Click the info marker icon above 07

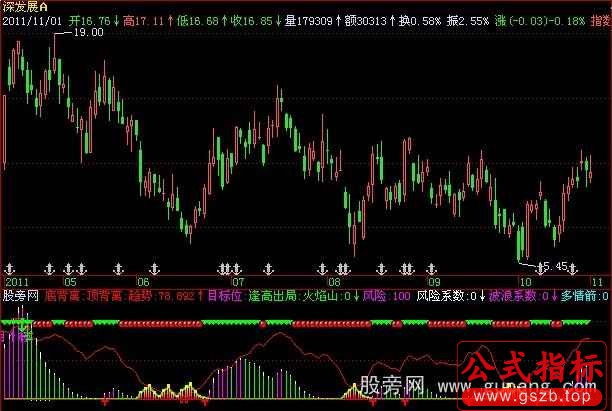pos(238,268)
